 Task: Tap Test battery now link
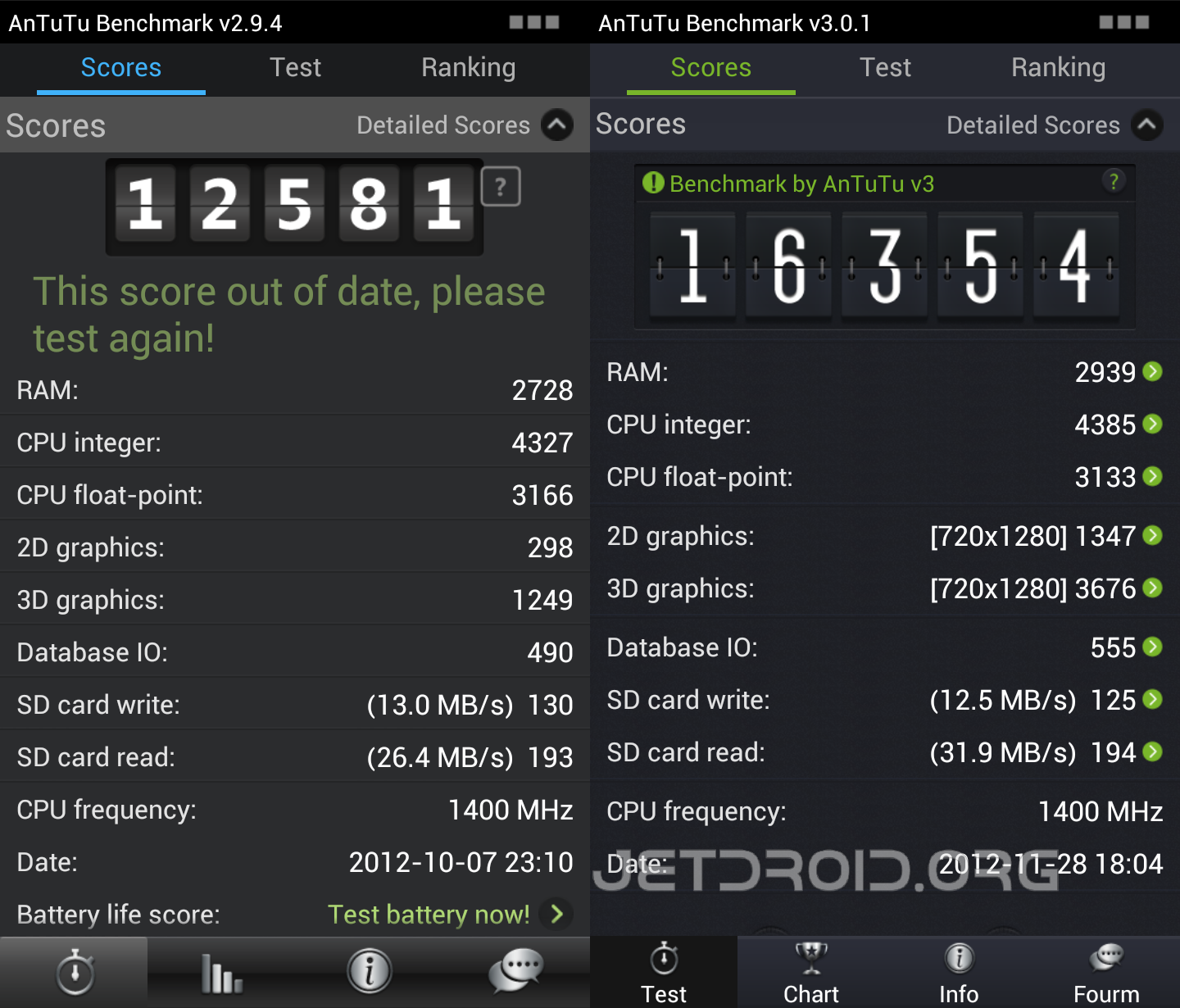429,915
